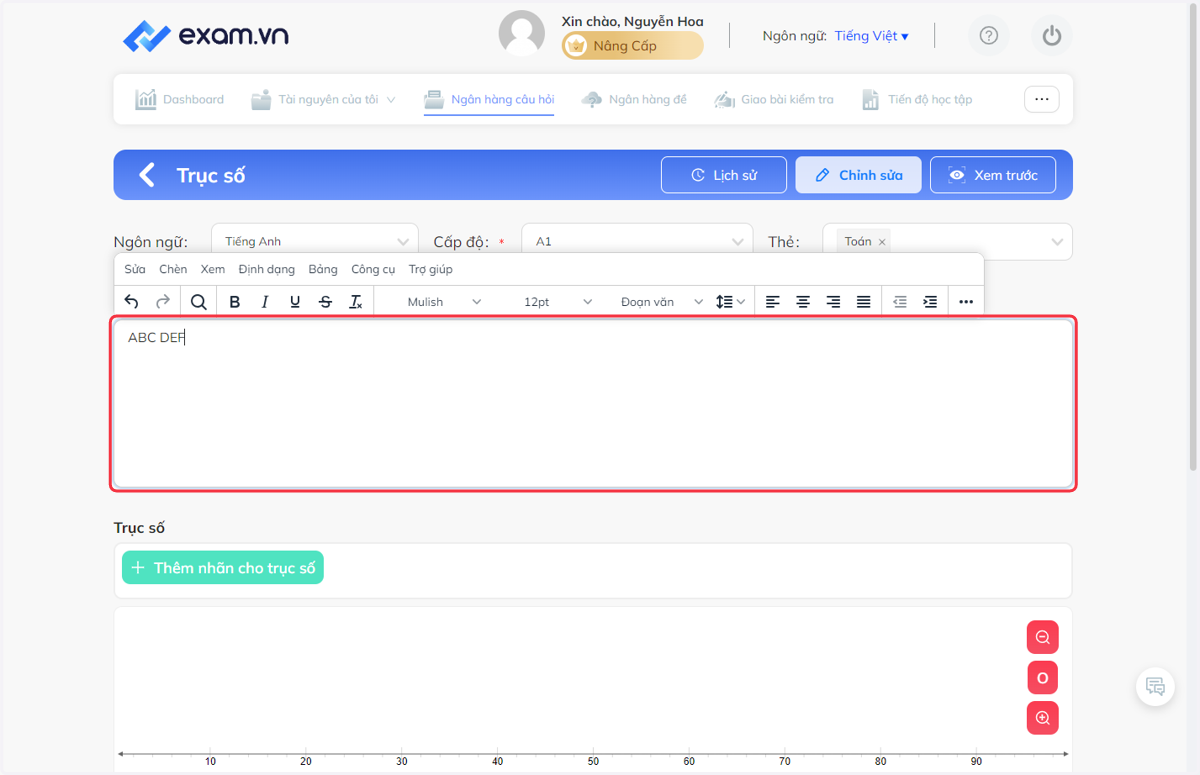The height and width of the screenshot is (775, 1200).
Task: Zoom out the number line
Action: (x=1042, y=637)
